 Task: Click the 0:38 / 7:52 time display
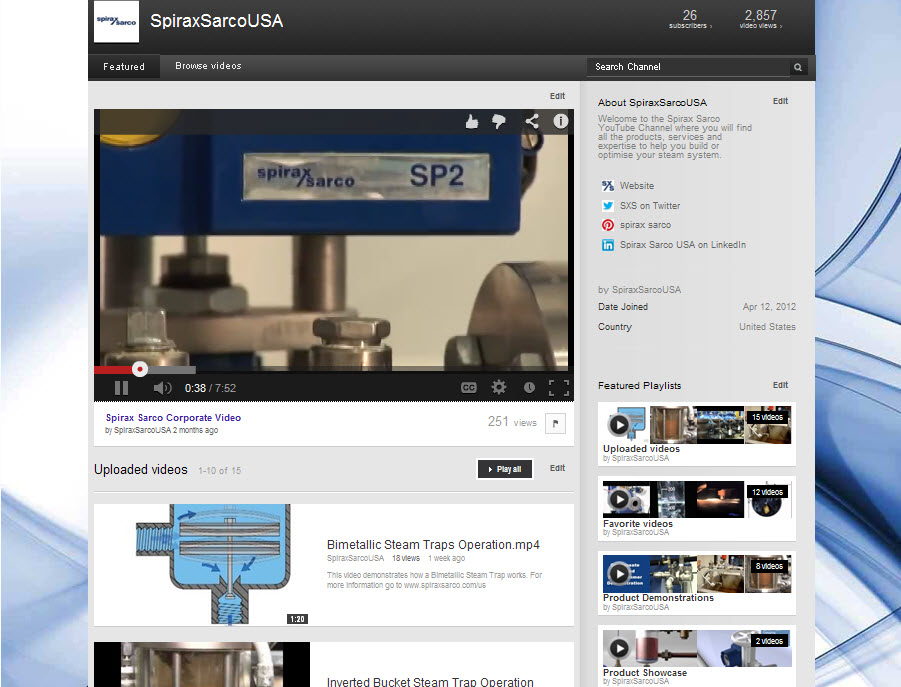(x=210, y=388)
